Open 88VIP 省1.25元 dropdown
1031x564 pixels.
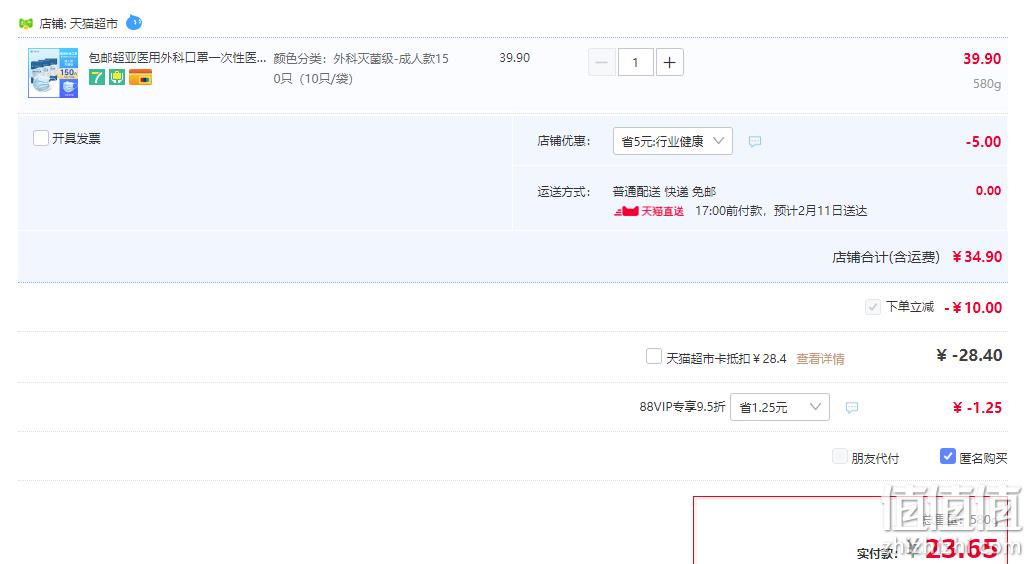tap(779, 407)
